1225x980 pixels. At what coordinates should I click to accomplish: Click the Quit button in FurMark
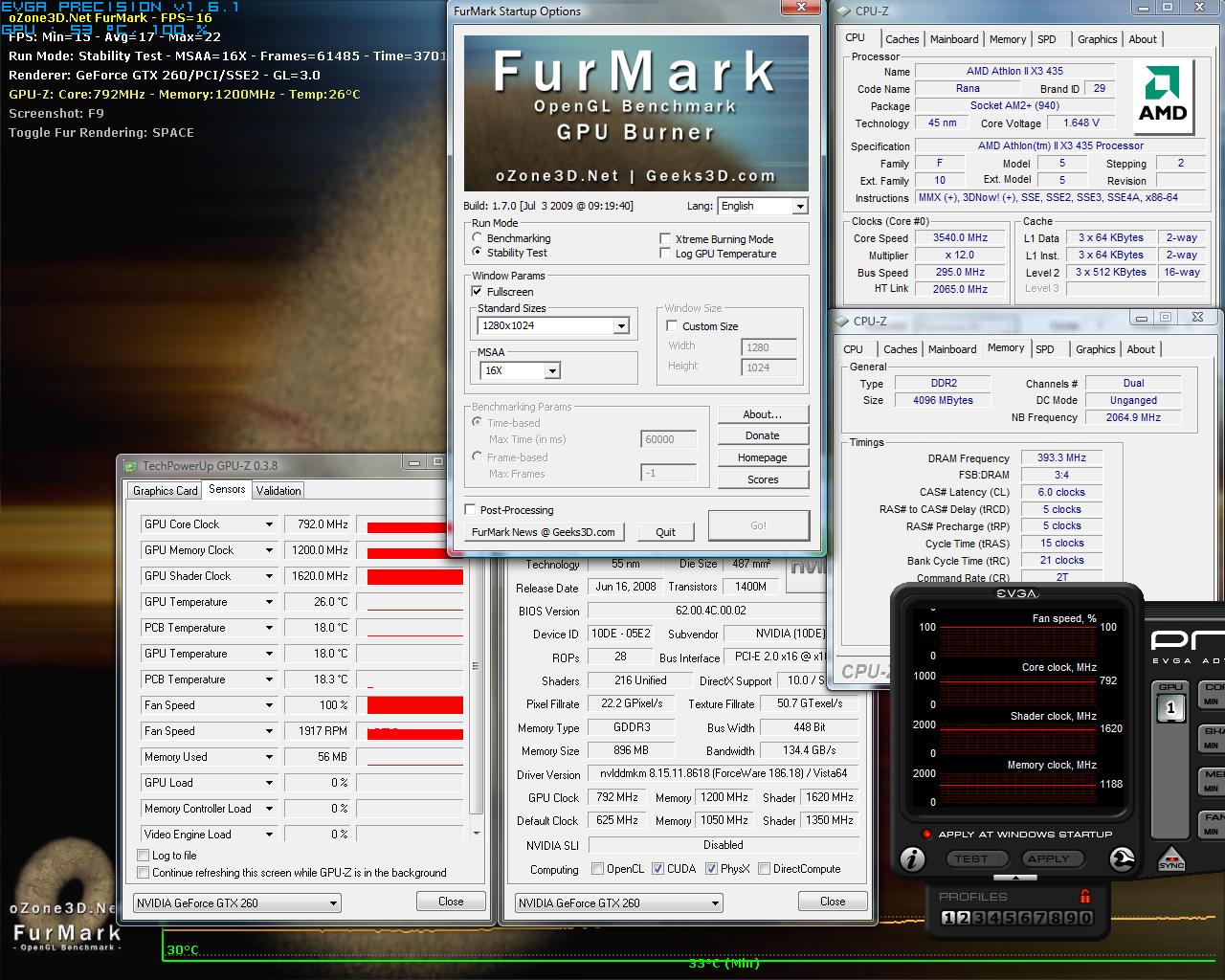665,532
